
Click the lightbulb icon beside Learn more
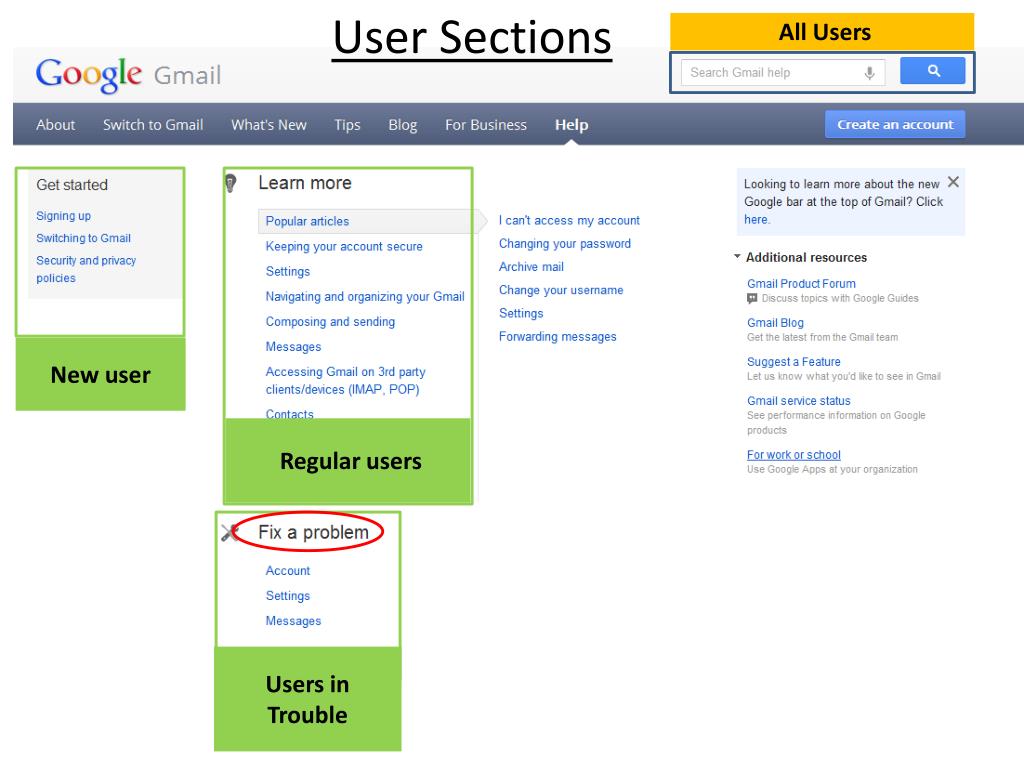click(x=230, y=183)
